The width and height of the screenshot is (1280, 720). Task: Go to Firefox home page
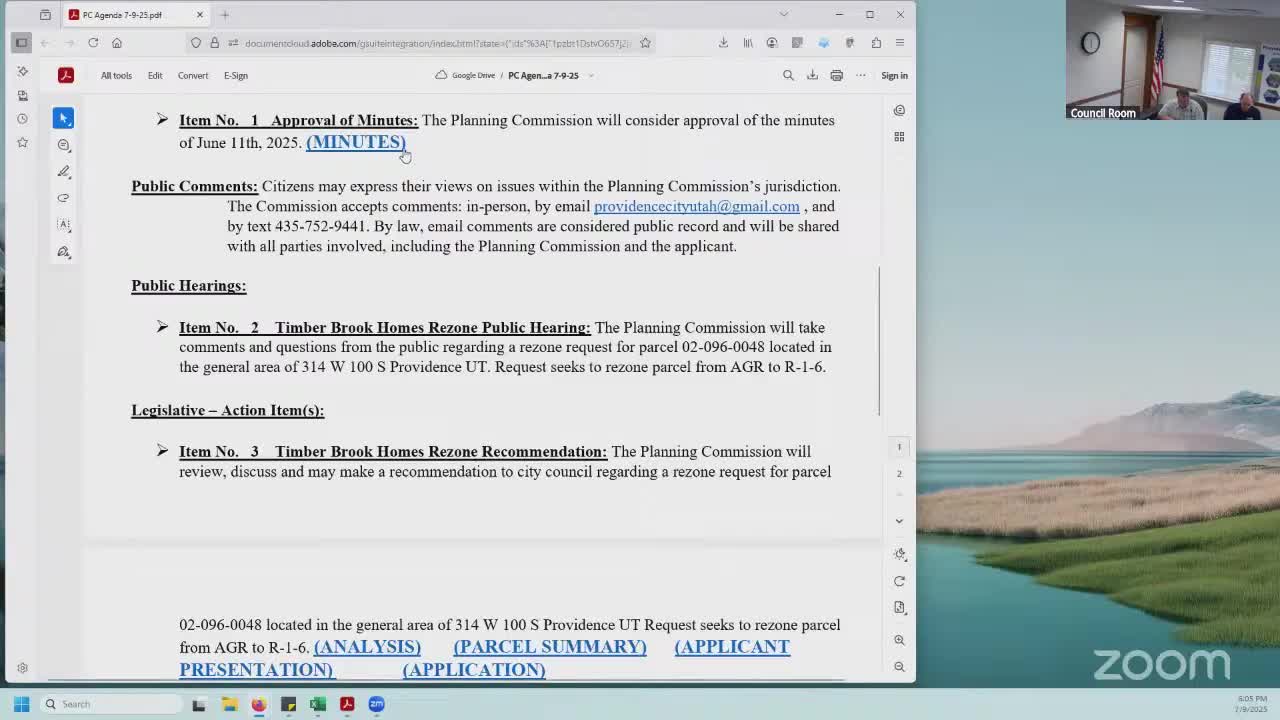point(117,43)
